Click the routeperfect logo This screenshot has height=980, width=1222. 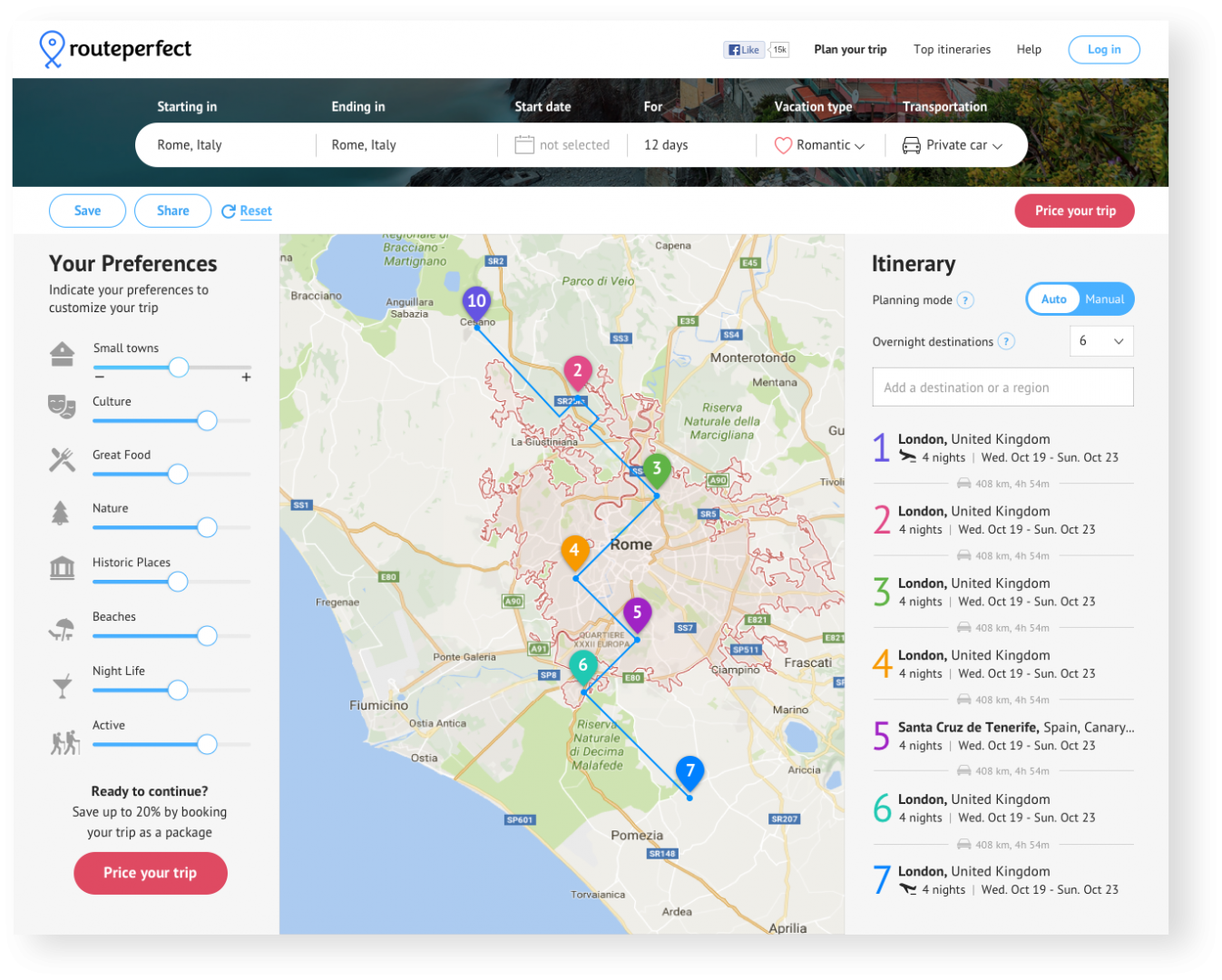[115, 49]
